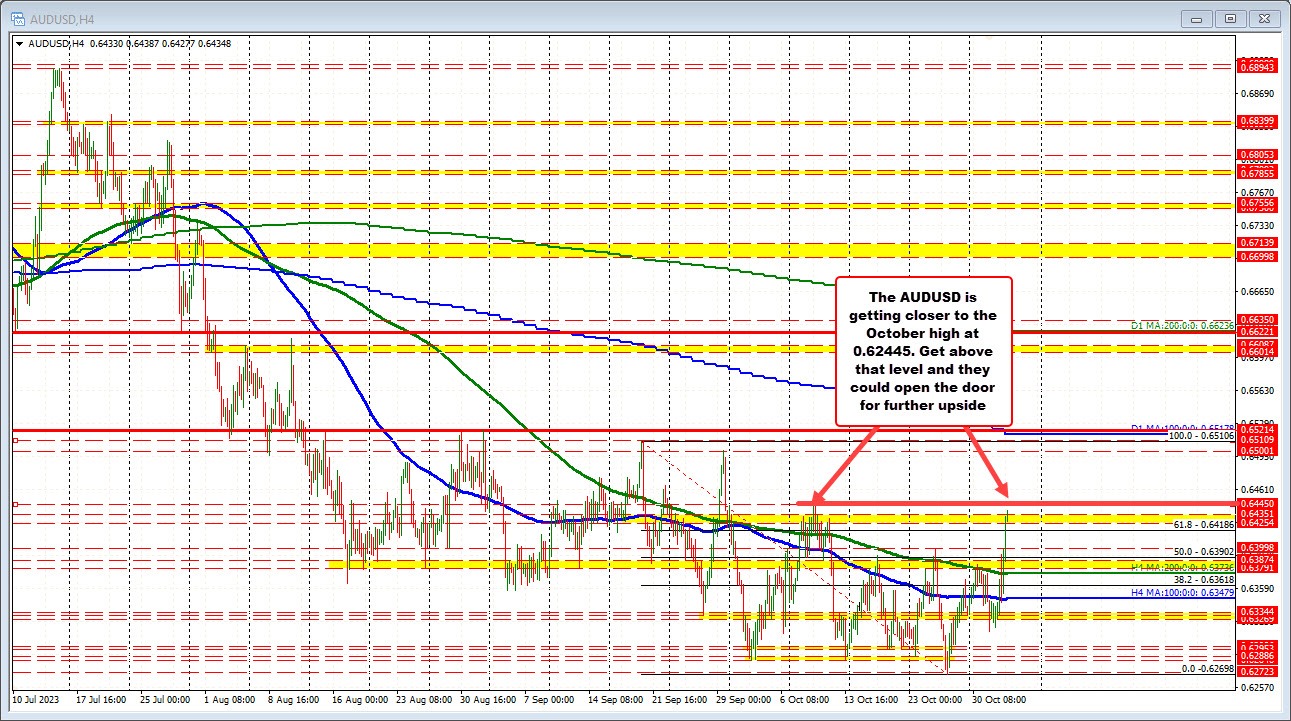Screen dimensions: 1291x721
Task: Minimize the AUDUSD,H4 chart window
Action: point(1196,18)
